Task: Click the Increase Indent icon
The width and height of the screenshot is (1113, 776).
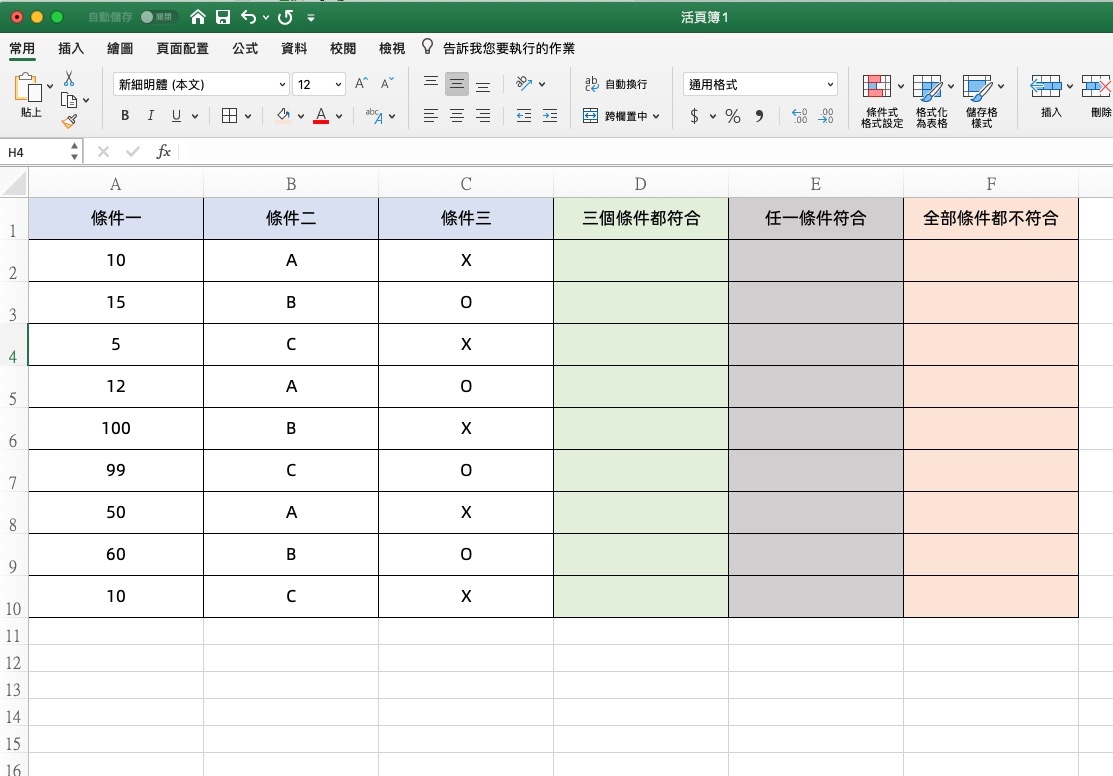Action: click(x=549, y=116)
